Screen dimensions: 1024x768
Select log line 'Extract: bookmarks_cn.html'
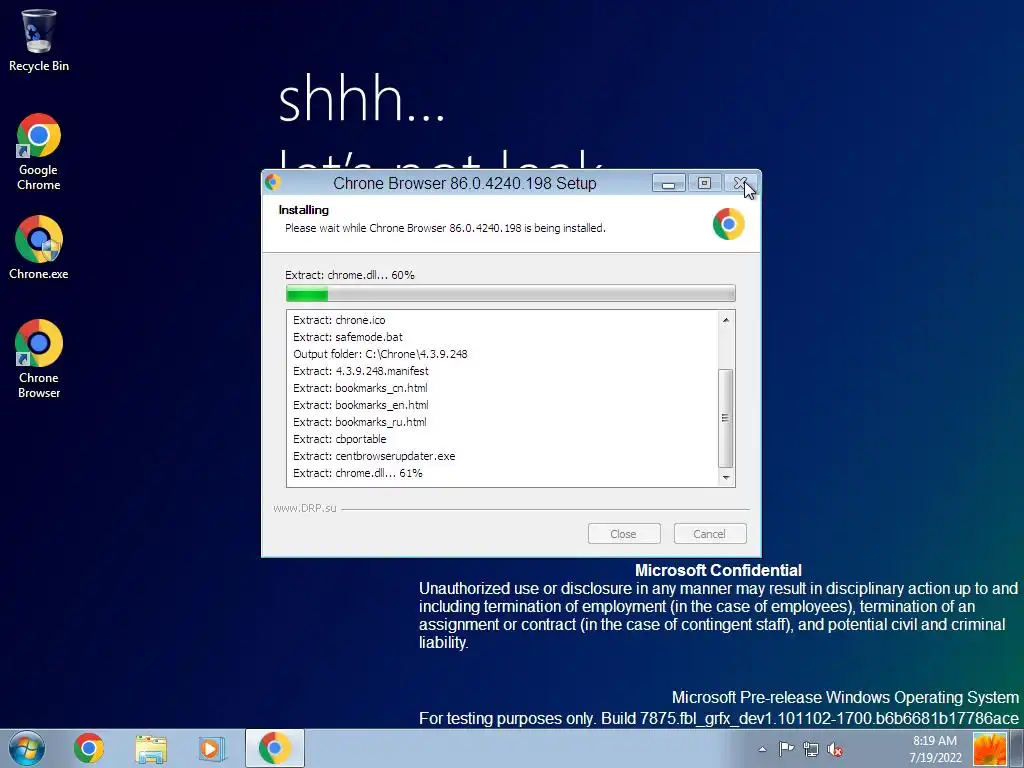click(x=360, y=388)
